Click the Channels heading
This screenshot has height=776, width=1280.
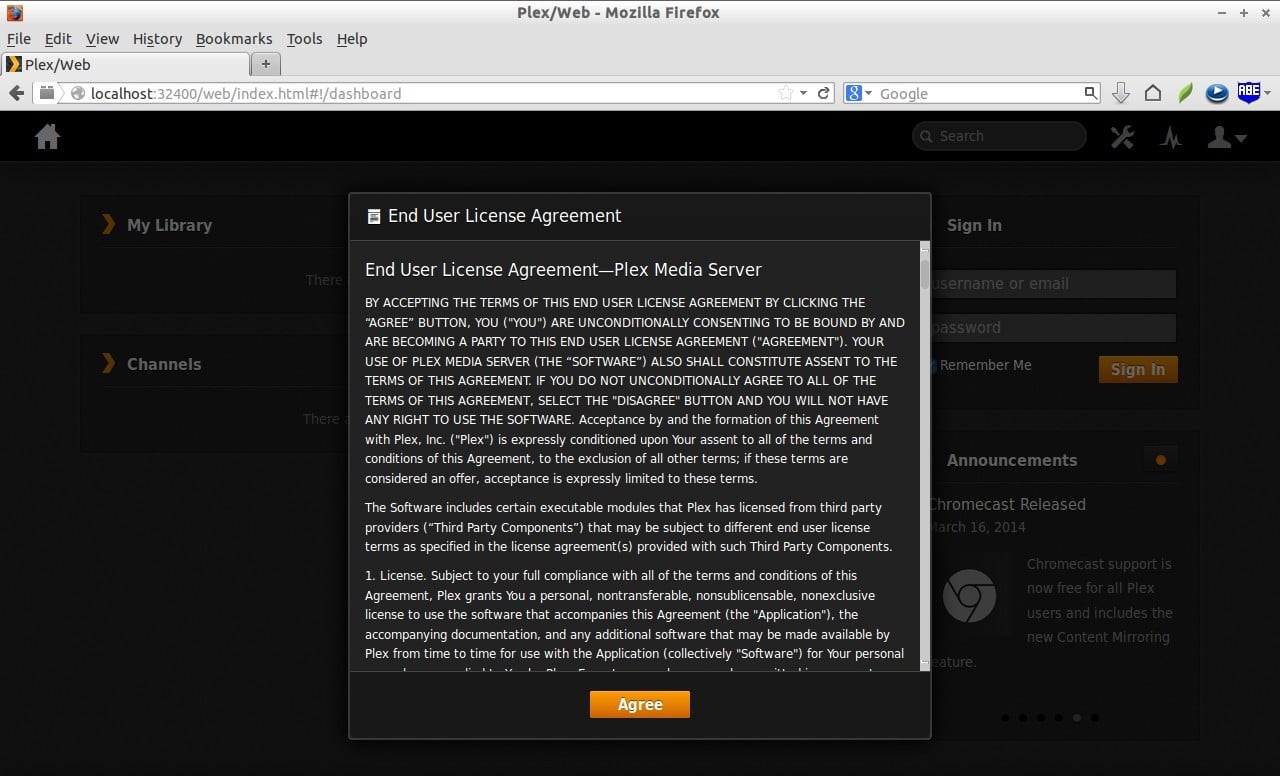click(x=164, y=364)
